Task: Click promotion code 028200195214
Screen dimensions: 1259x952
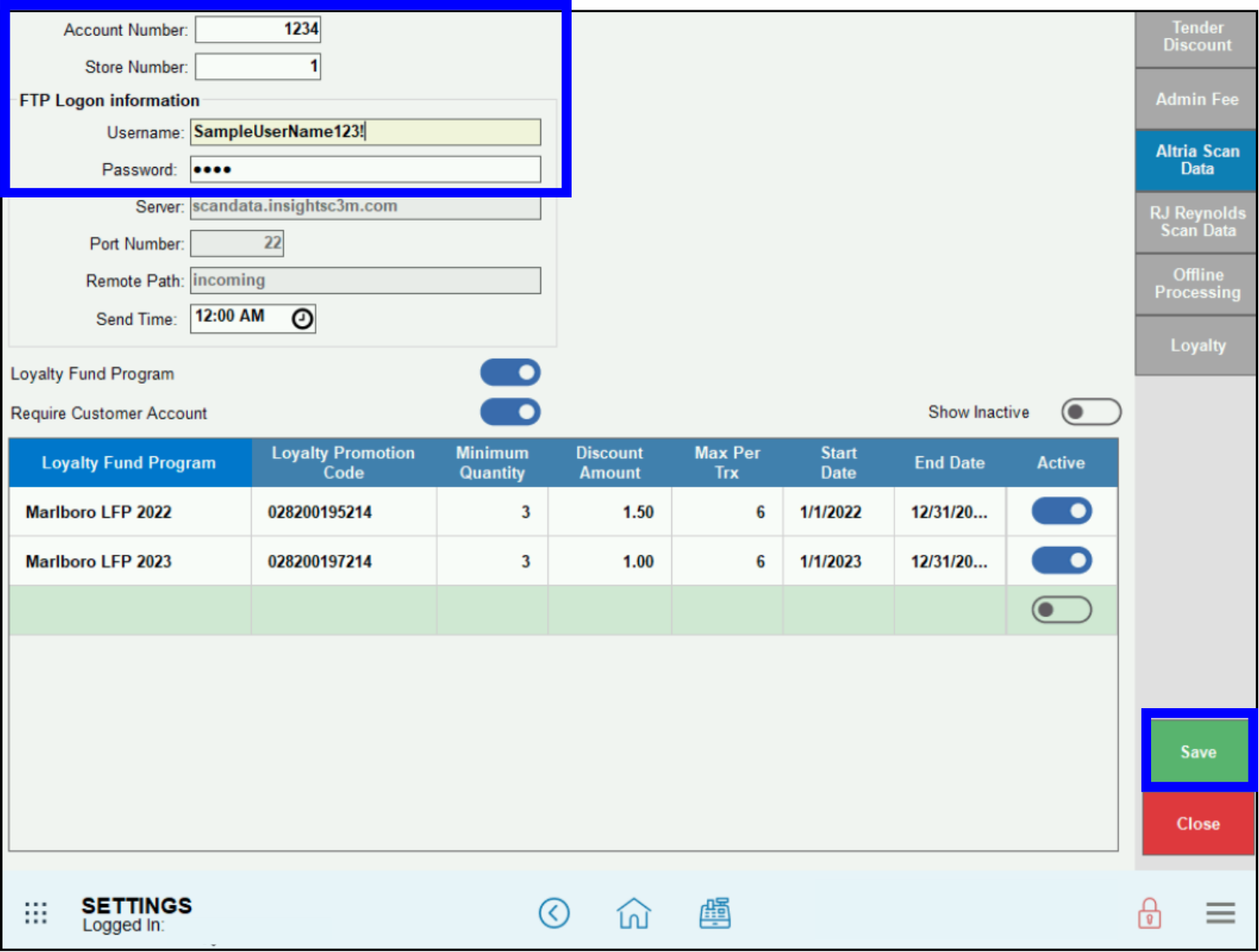Action: [344, 512]
